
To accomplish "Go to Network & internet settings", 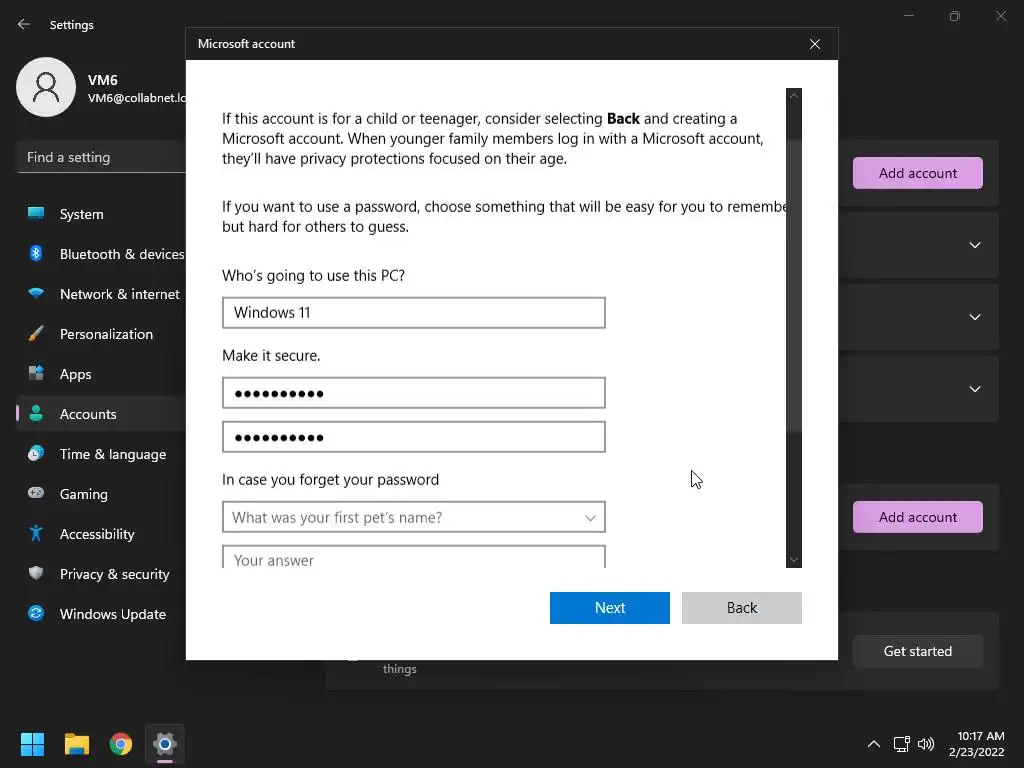I will 101,294.
